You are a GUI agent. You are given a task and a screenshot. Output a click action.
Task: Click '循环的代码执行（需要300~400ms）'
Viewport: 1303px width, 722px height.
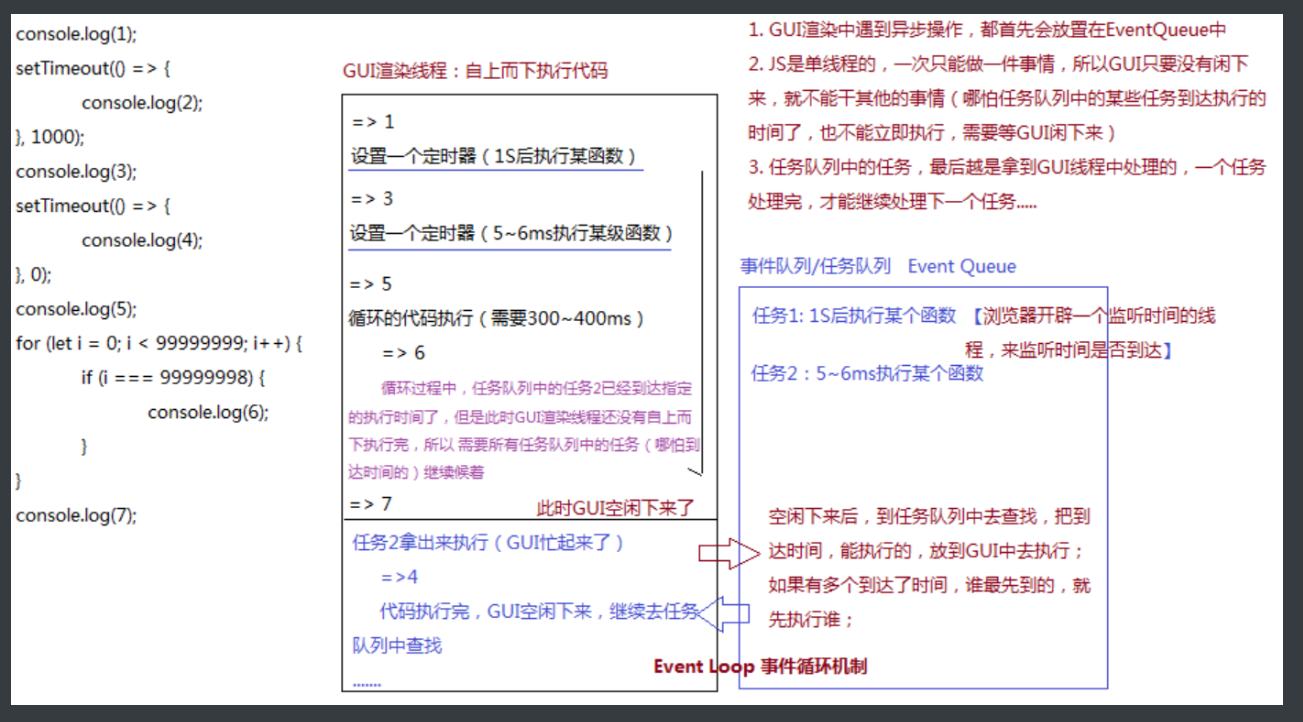[497, 319]
